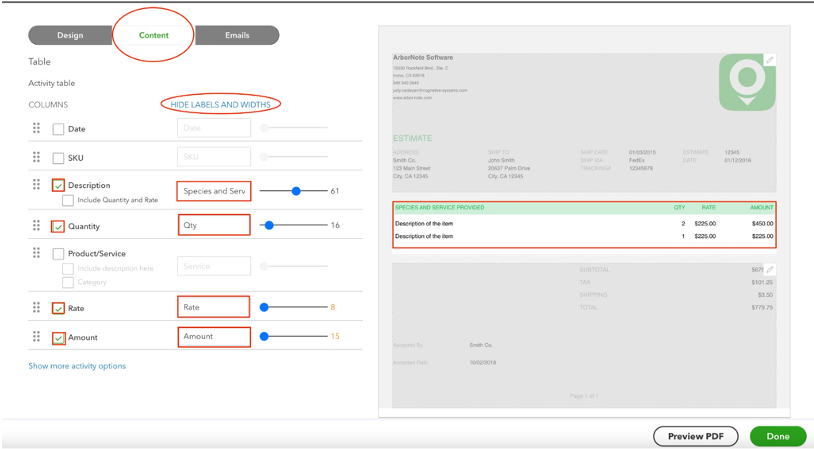Click the SKU width slider handle

(264, 157)
